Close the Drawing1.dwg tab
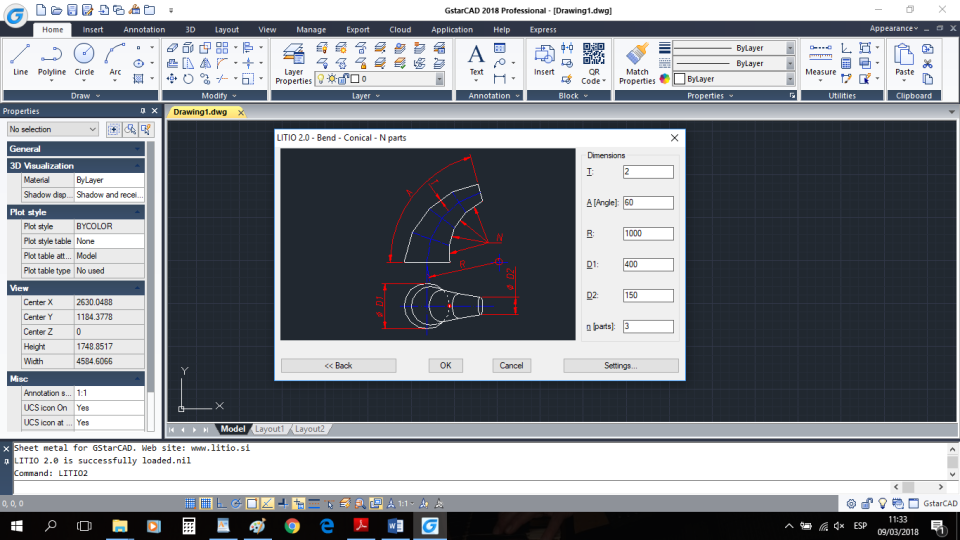The width and height of the screenshot is (960, 540). click(241, 113)
